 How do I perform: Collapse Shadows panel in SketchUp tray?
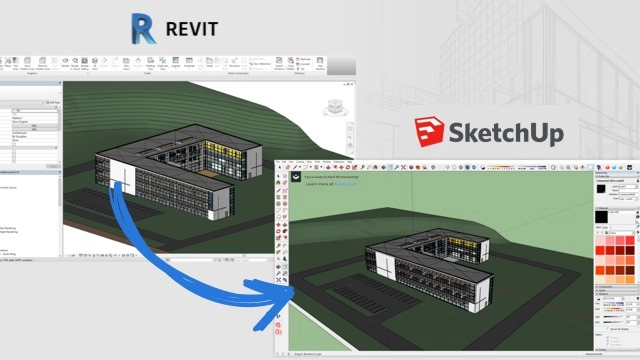(x=616, y=293)
